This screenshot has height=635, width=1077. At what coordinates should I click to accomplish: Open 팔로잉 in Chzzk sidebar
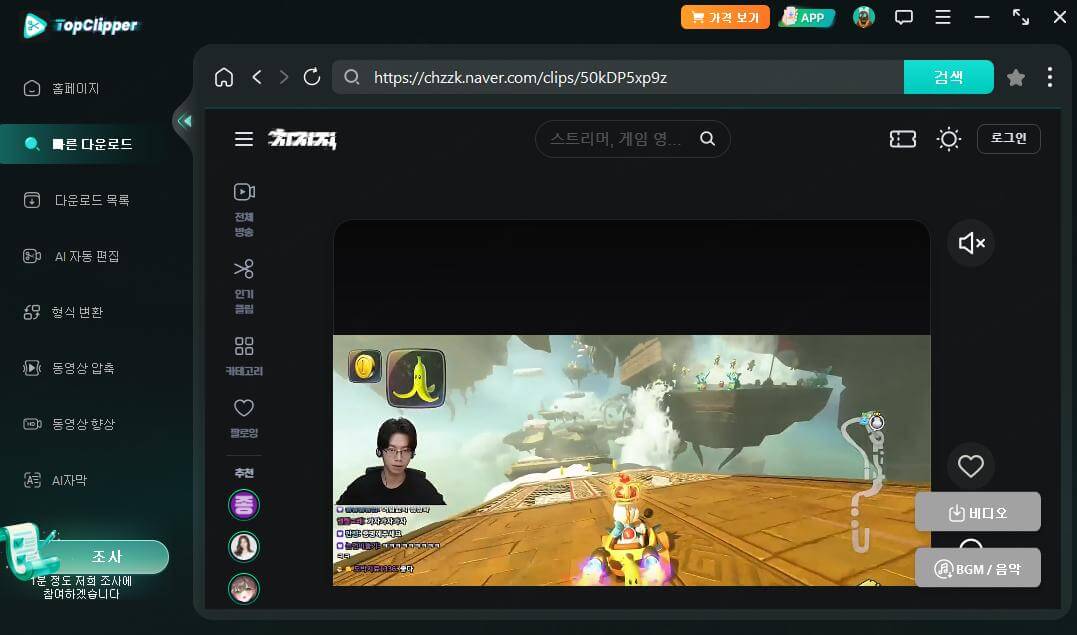(x=244, y=418)
